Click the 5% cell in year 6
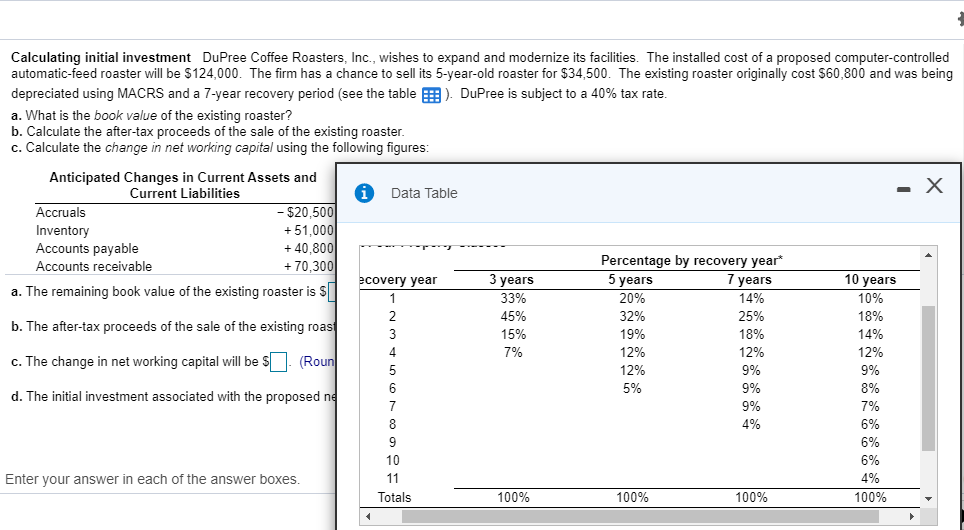The image size is (964, 530). click(632, 389)
